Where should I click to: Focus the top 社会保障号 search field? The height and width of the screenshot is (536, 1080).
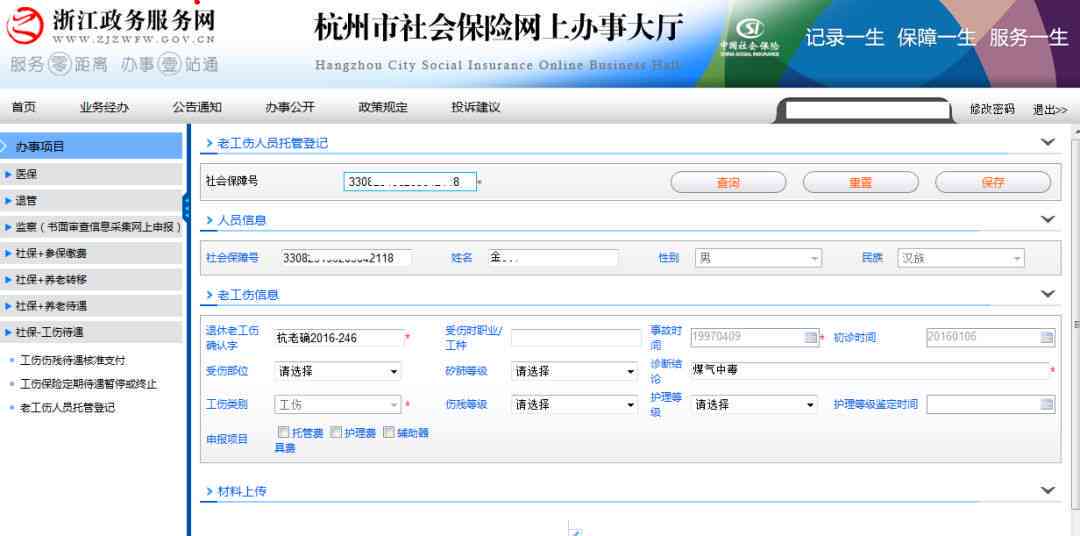coord(410,182)
